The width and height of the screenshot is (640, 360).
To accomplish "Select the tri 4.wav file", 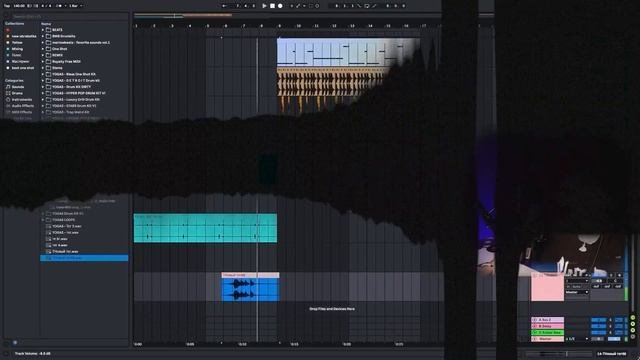I will pyautogui.click(x=60, y=245).
